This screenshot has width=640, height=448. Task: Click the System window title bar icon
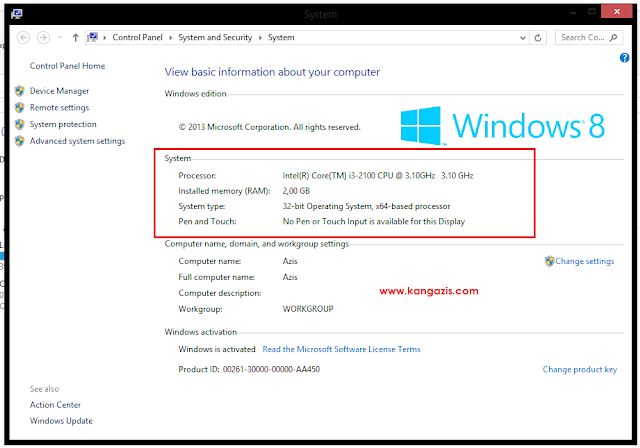coord(17,14)
